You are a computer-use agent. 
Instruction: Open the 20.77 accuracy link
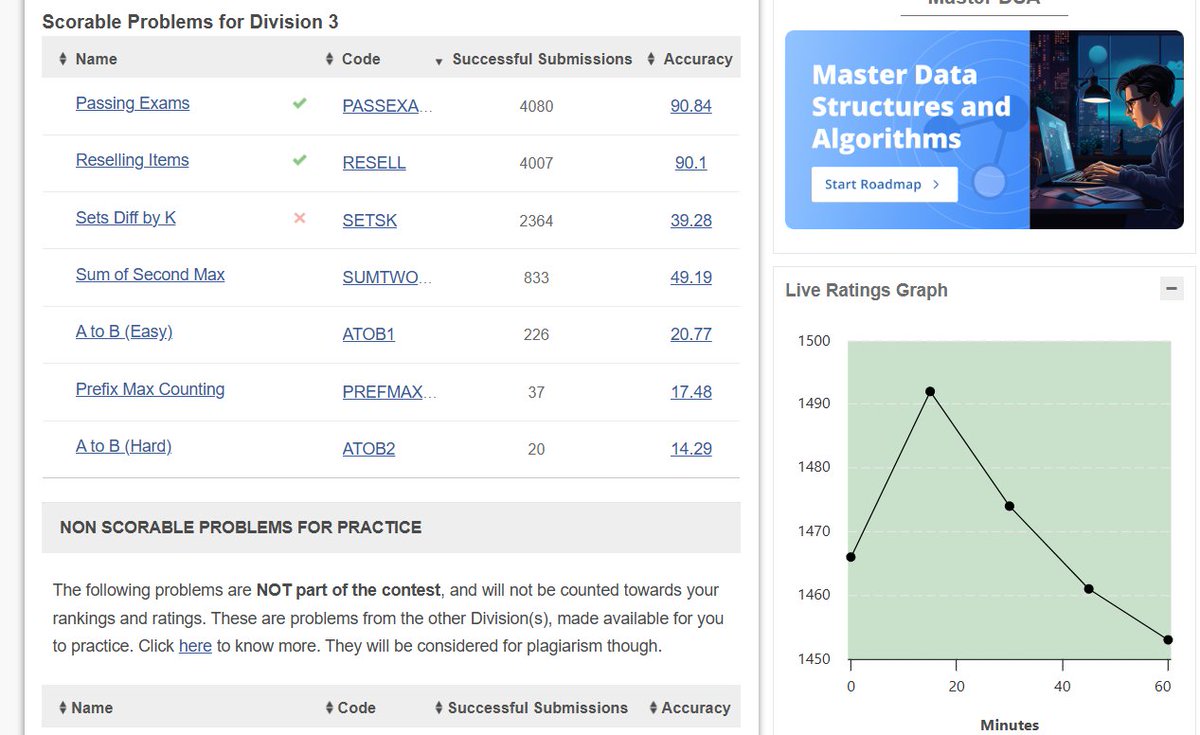(x=691, y=335)
